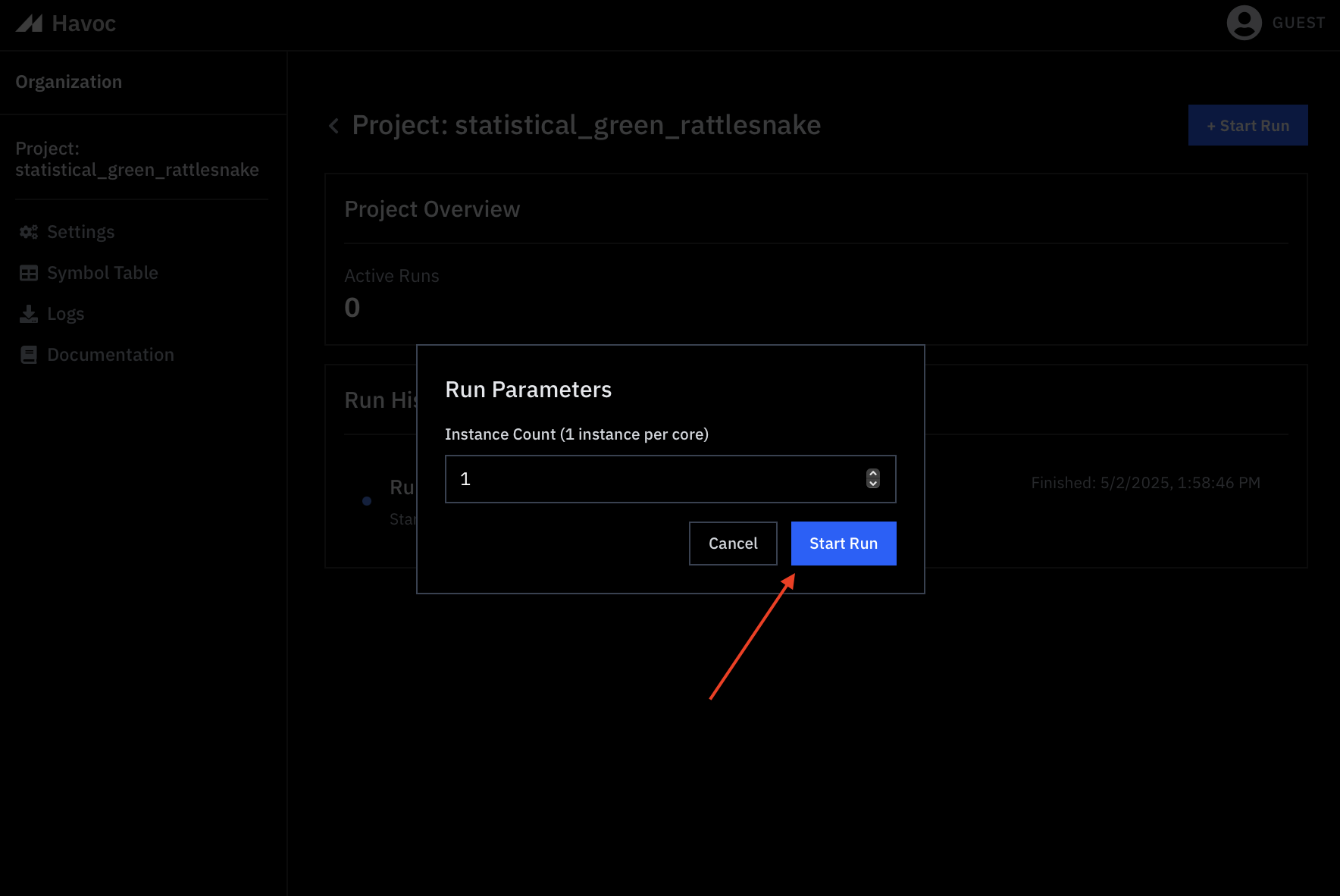Screen dimensions: 1340x896
Task: Click the Symbol Table grid icon
Action: click(x=29, y=273)
